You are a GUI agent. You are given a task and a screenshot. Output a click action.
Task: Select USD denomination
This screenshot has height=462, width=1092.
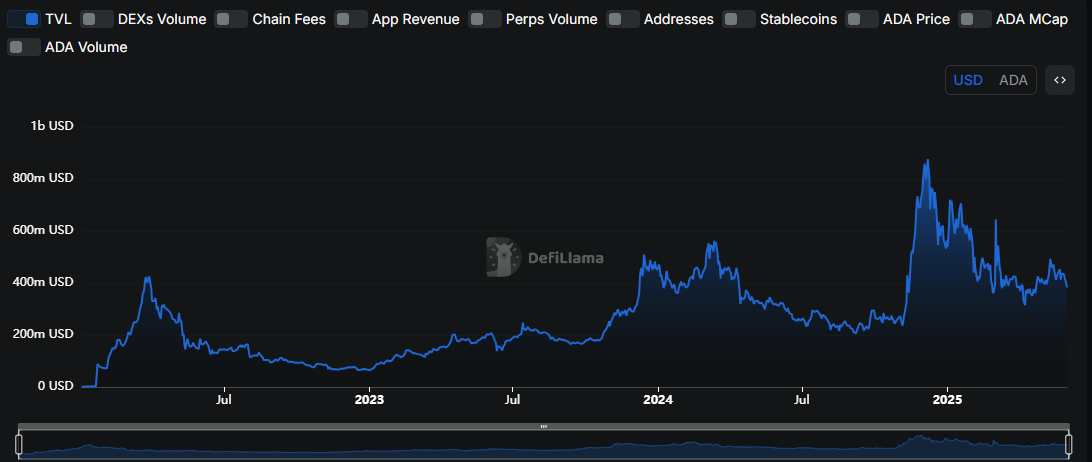pyautogui.click(x=968, y=80)
